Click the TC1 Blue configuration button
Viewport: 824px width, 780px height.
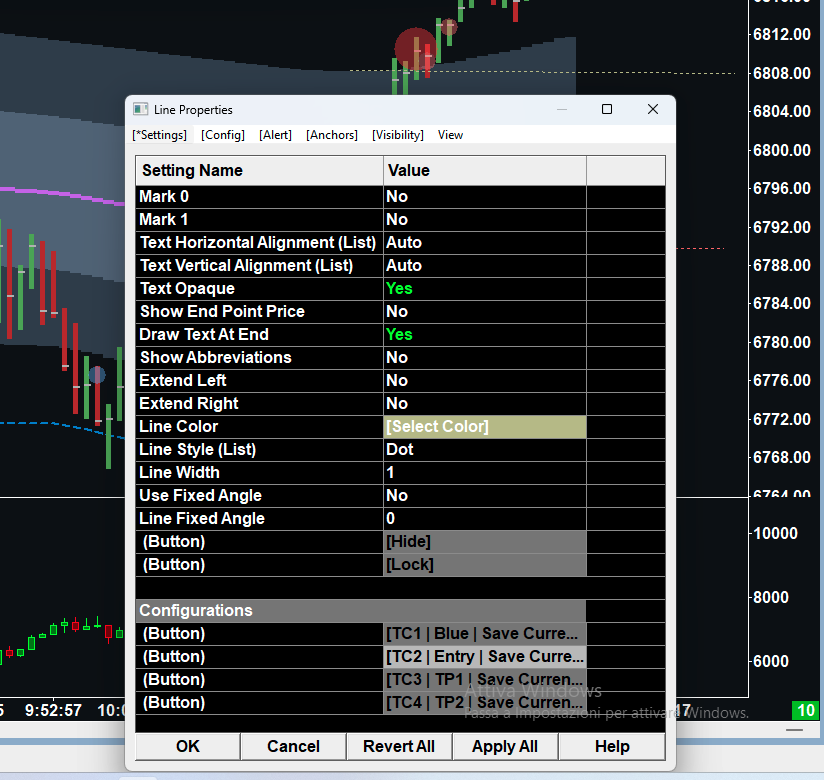(x=485, y=634)
